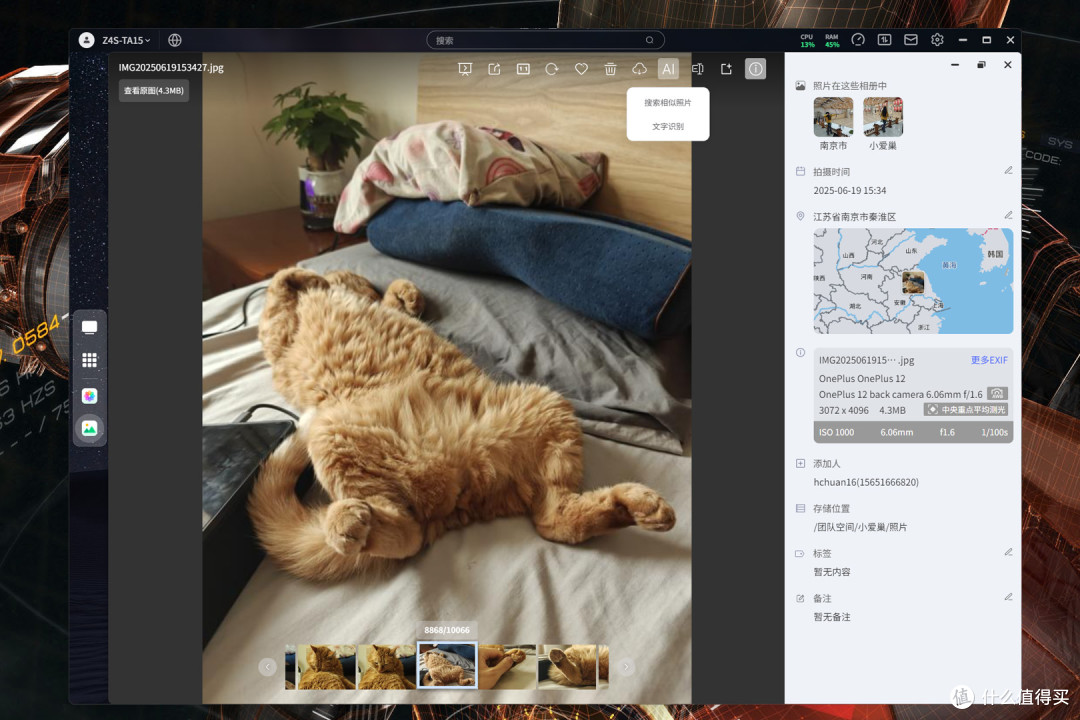Select the cat paw thumbnail in filmstrip
This screenshot has height=720, width=1080.
coord(507,666)
